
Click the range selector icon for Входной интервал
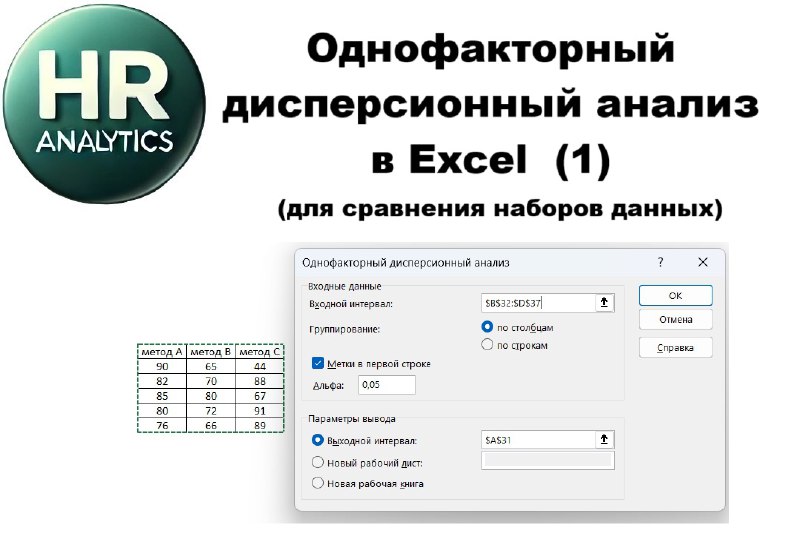click(604, 302)
